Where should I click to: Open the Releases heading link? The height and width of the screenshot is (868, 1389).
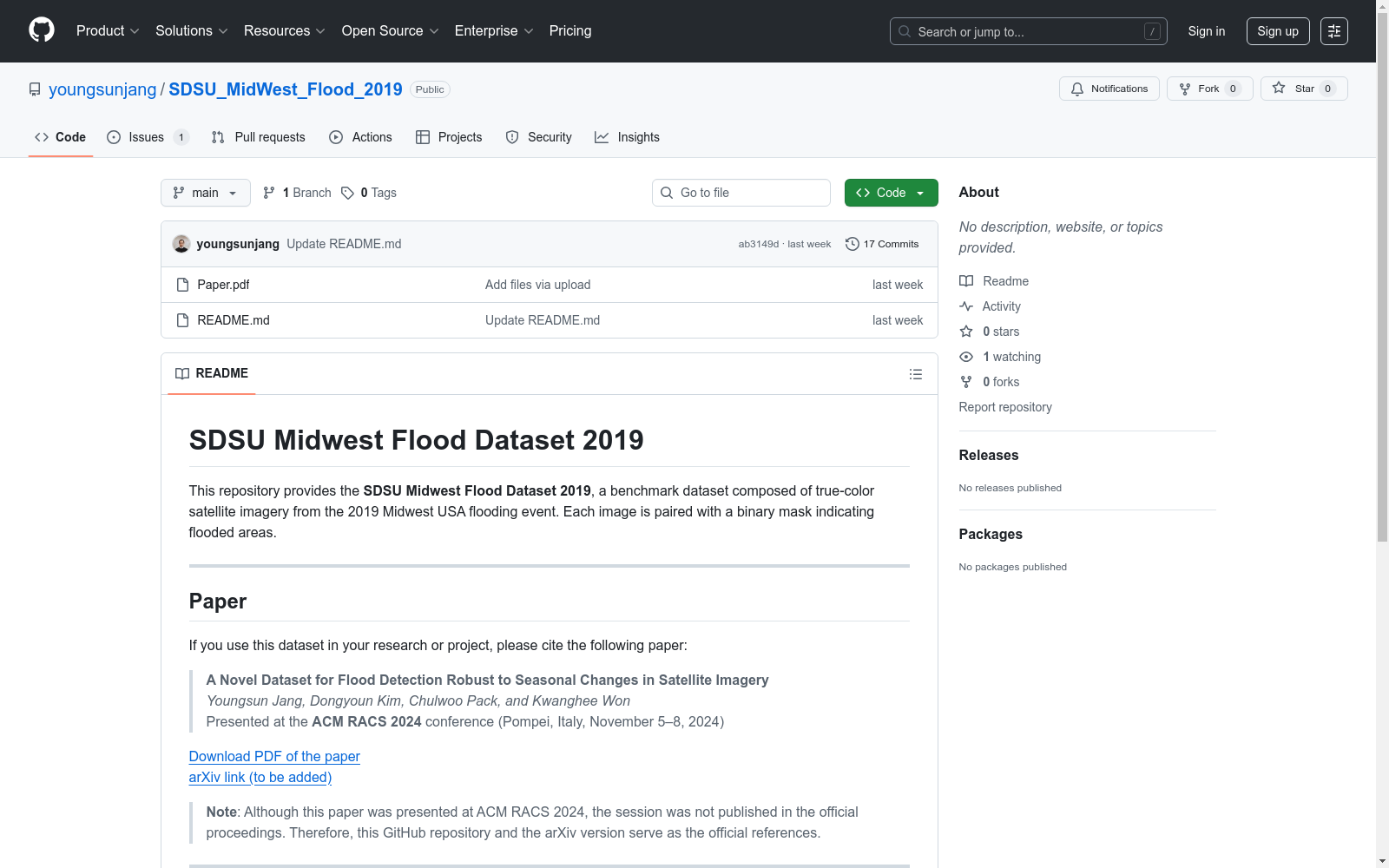click(989, 456)
